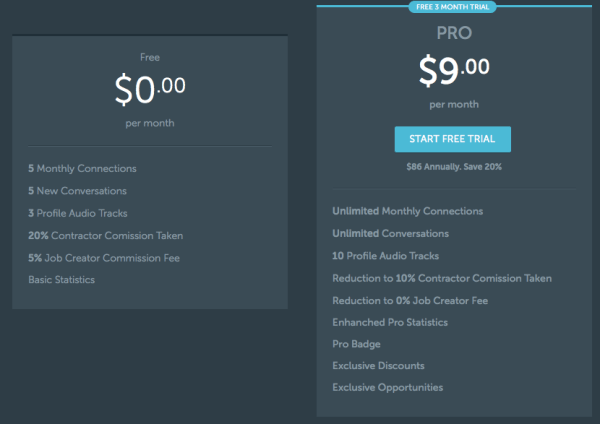
Task: Click the Basic Statistics feature
Action: click(x=61, y=279)
